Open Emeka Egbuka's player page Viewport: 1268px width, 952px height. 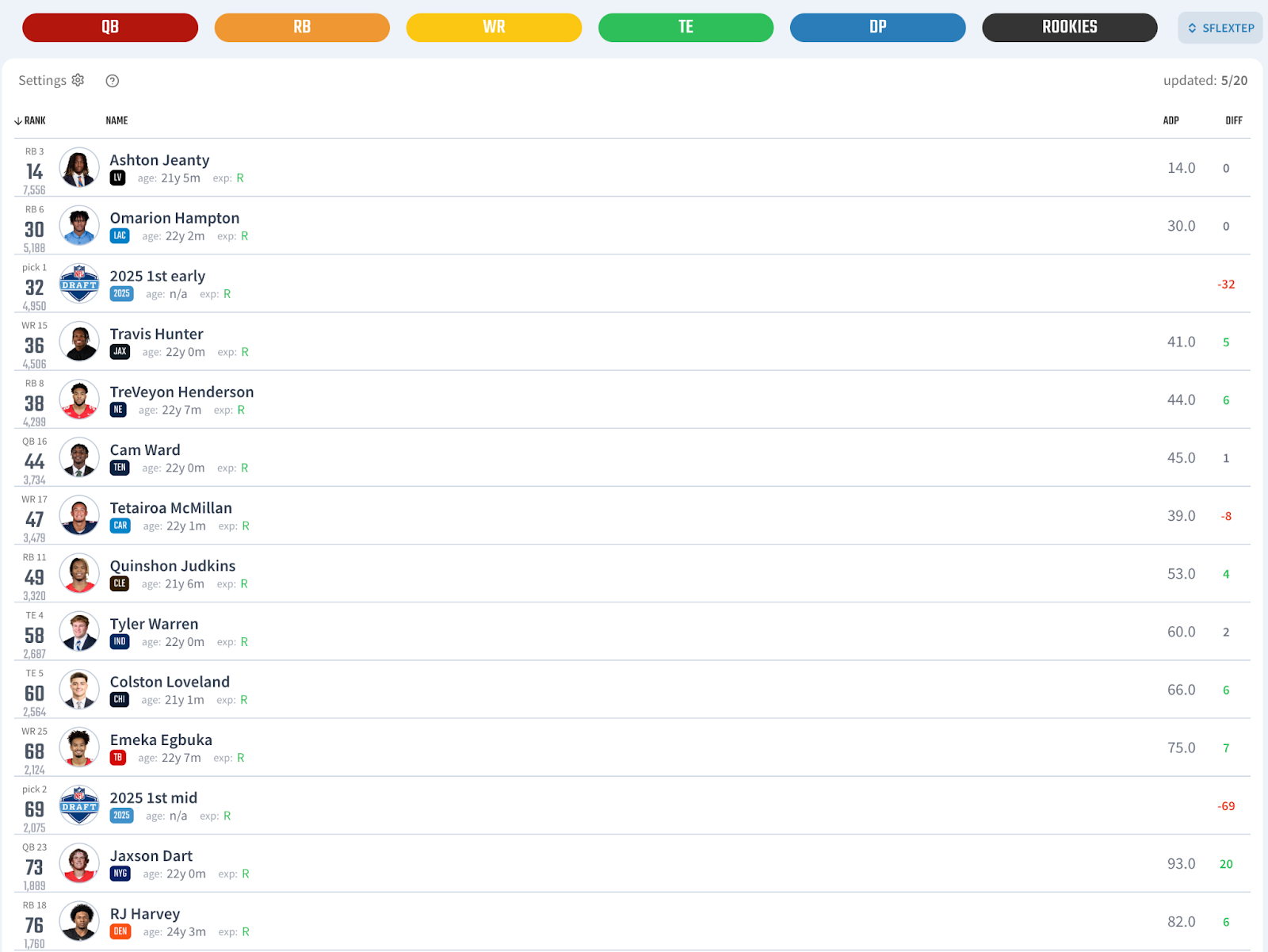click(x=161, y=740)
